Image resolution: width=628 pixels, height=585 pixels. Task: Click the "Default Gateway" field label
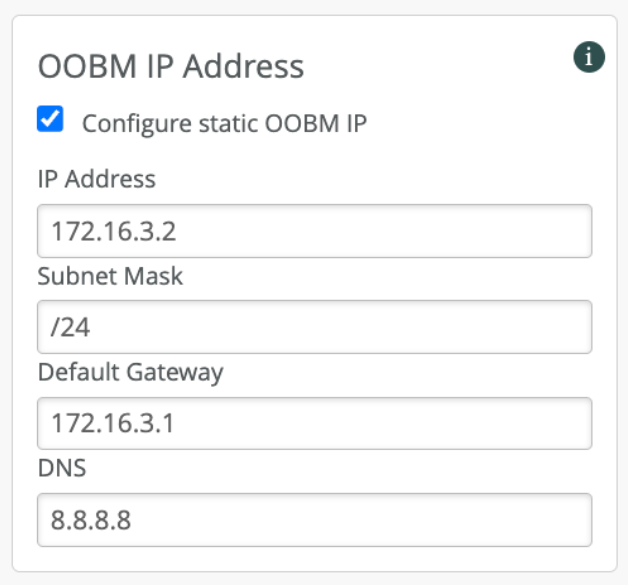[x=130, y=372]
